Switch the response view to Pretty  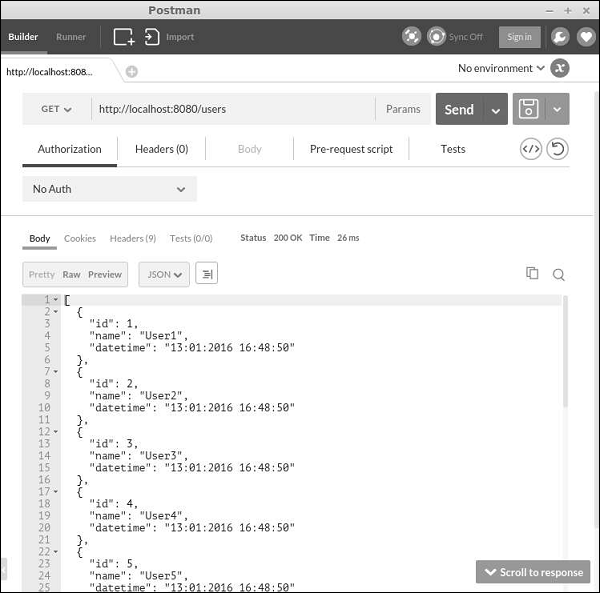[42, 274]
